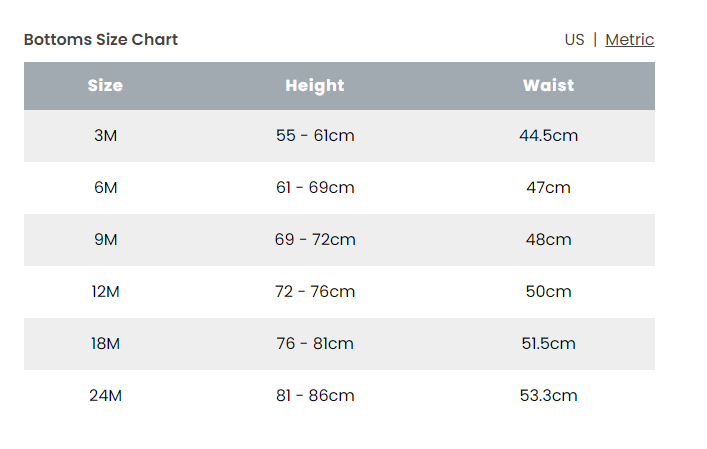
Task: Click the Size column header
Action: coord(105,86)
